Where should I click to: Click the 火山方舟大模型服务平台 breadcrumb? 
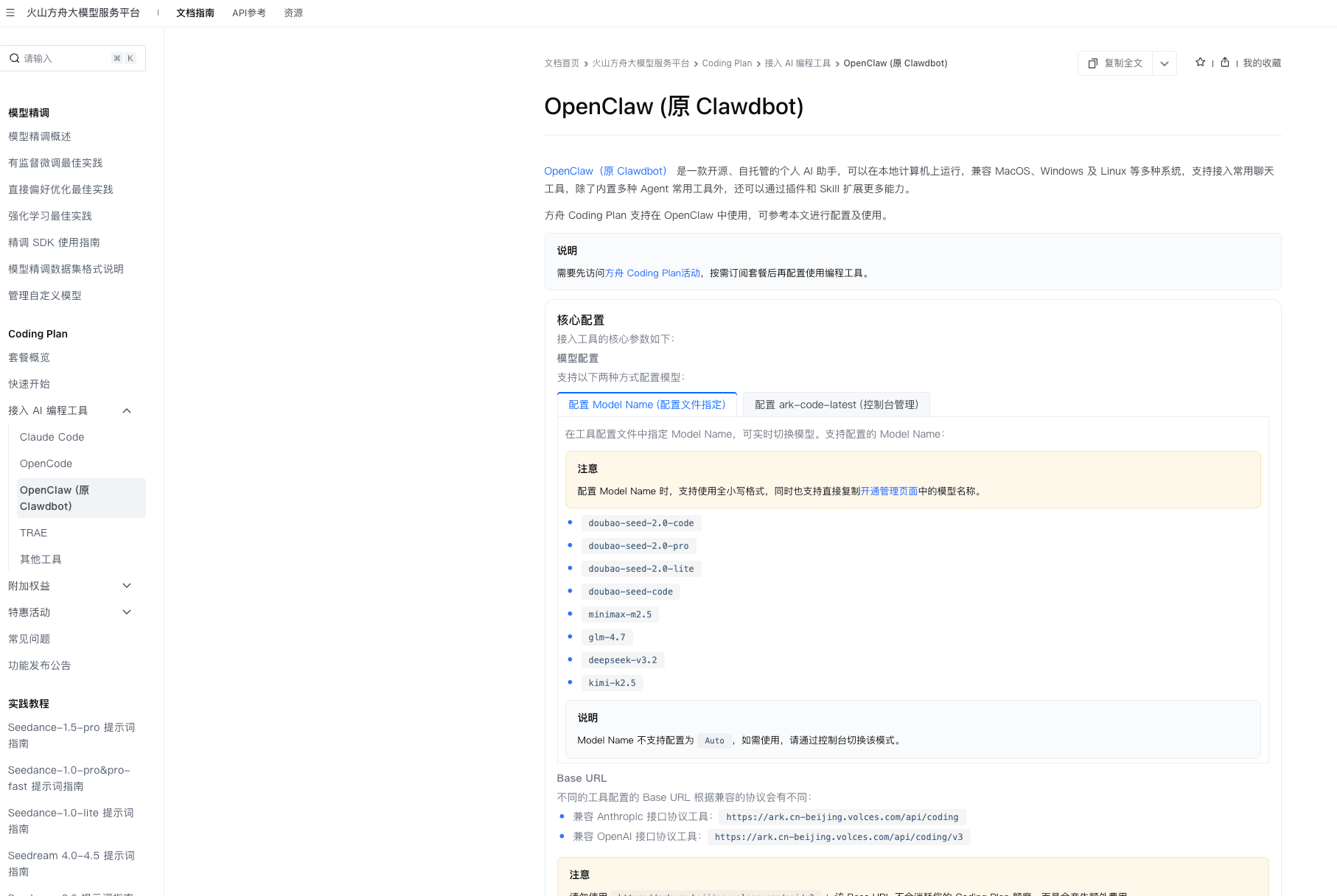pyautogui.click(x=640, y=63)
